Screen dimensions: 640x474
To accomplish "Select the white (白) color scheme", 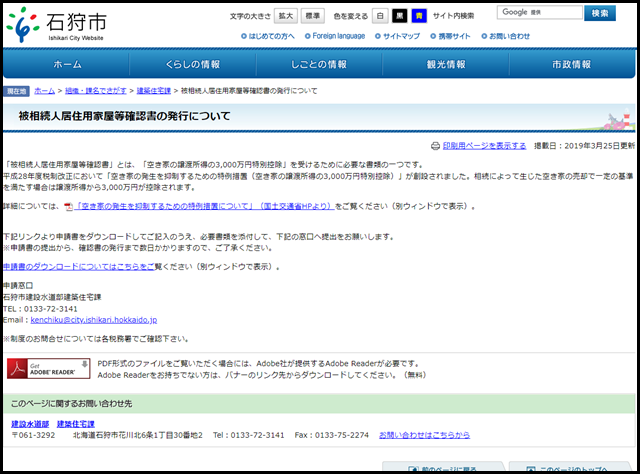I will point(380,16).
